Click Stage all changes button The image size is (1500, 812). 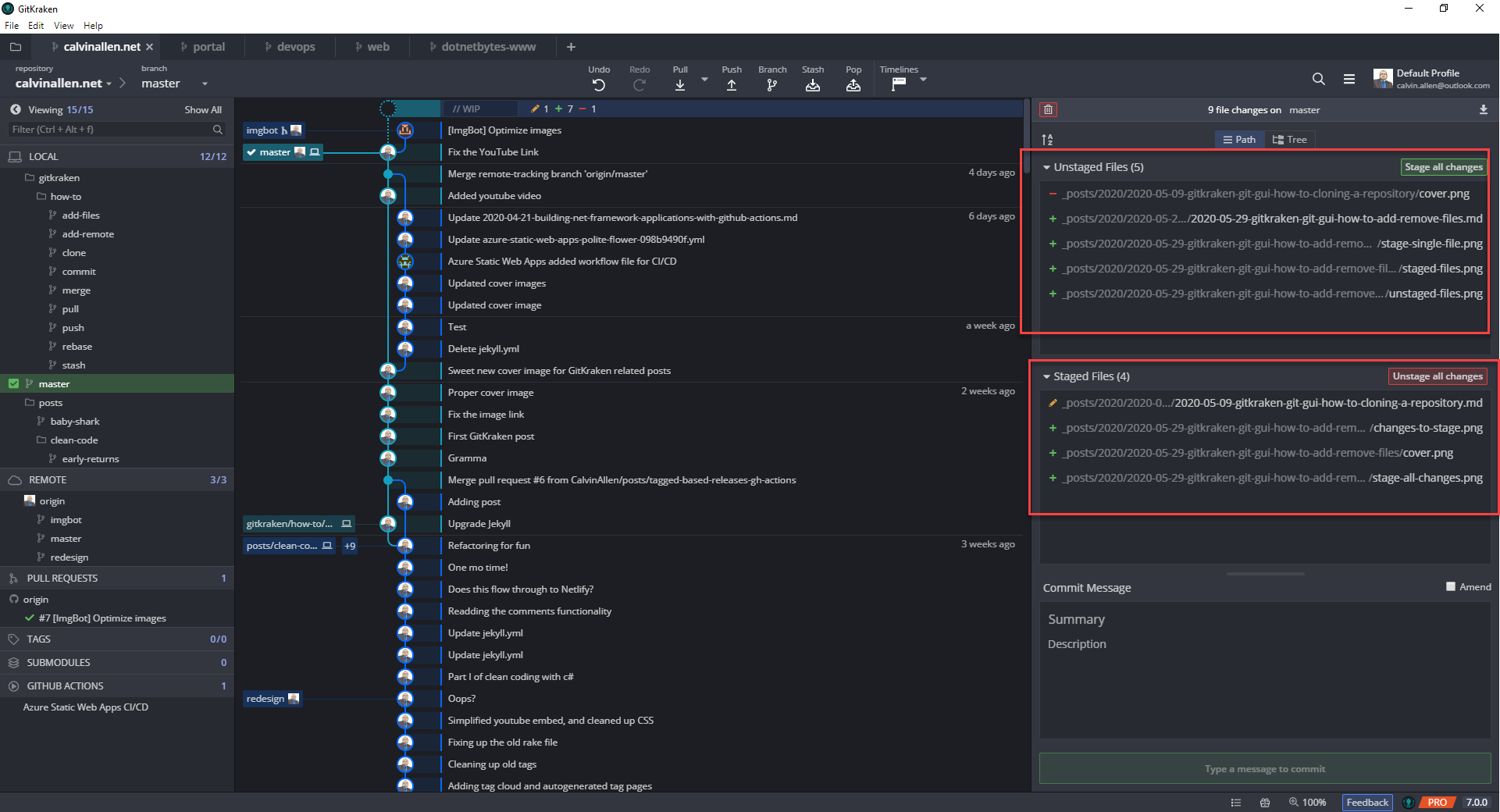(1443, 167)
